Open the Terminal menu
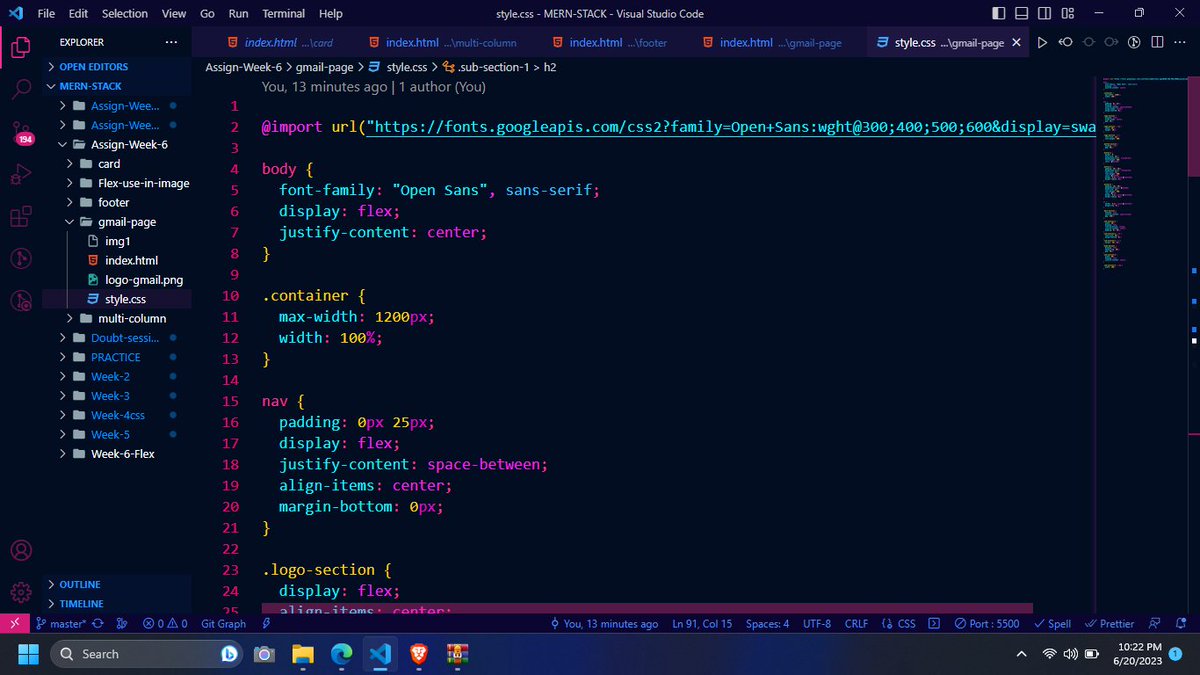The height and width of the screenshot is (675, 1200). tap(284, 14)
